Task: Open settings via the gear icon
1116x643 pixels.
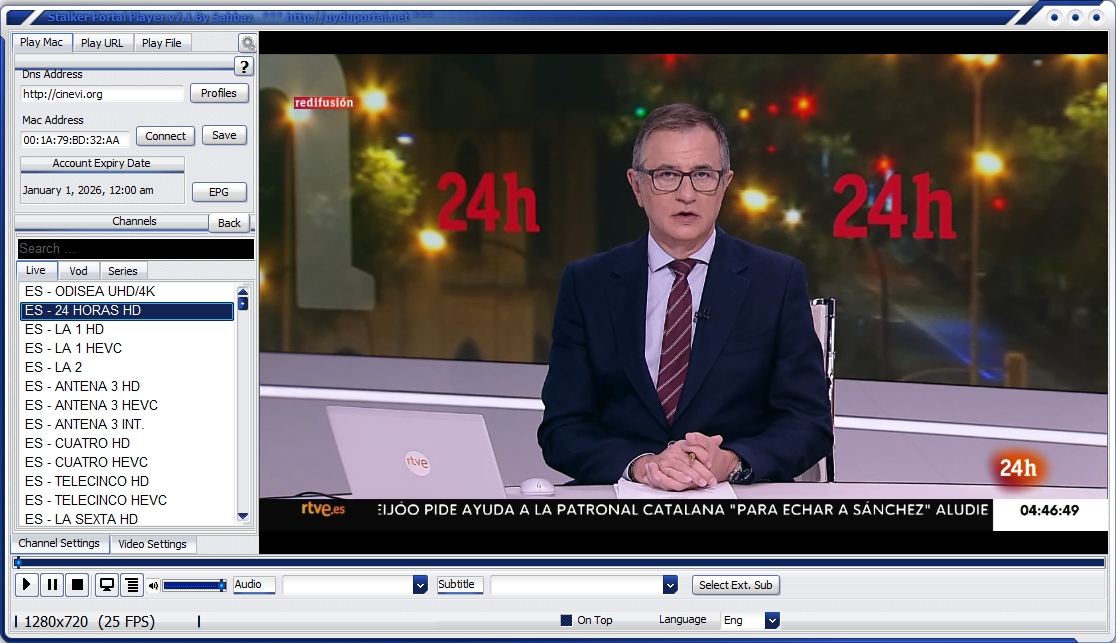Action: (247, 43)
